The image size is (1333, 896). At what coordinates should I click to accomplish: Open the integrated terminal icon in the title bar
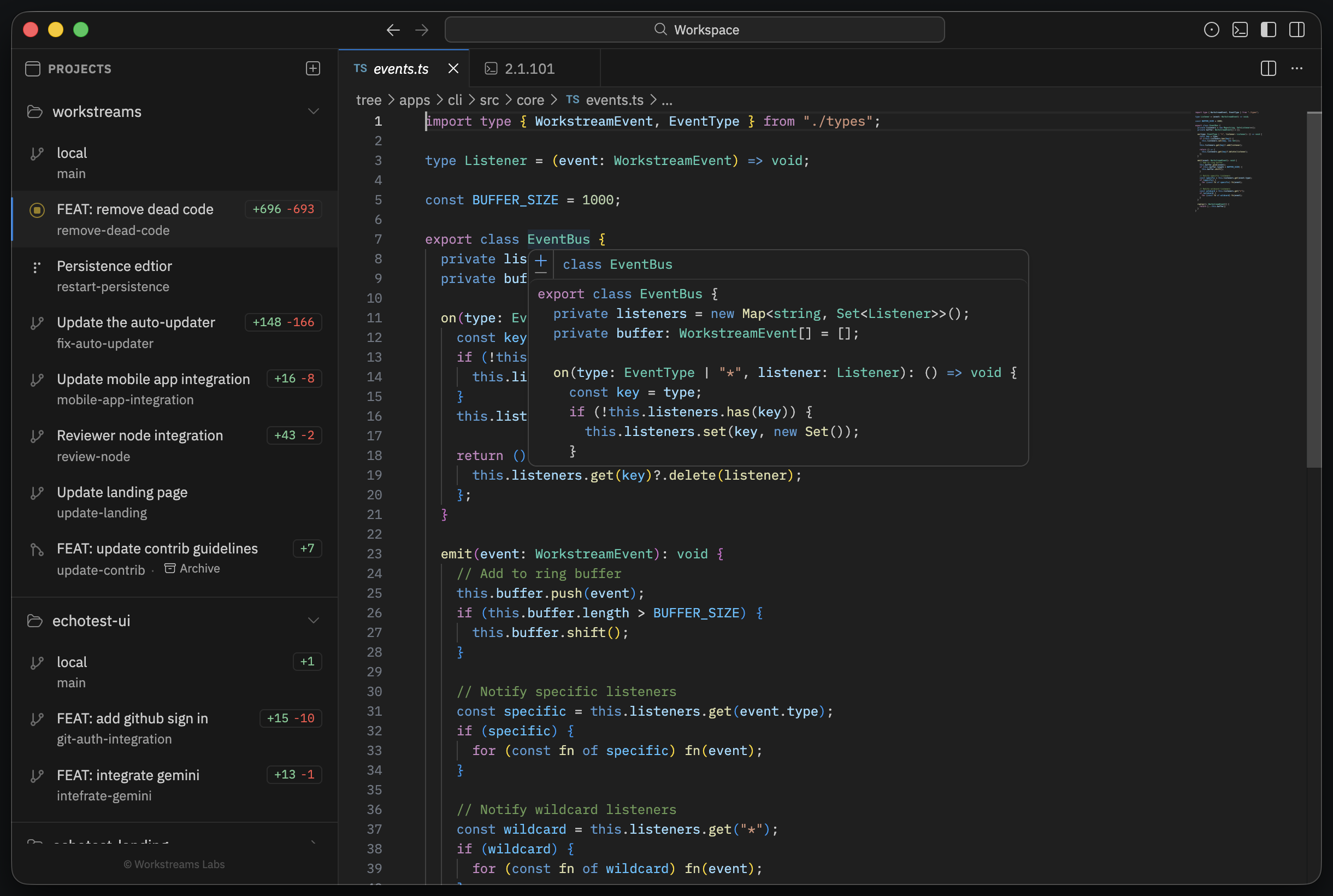[x=1240, y=30]
